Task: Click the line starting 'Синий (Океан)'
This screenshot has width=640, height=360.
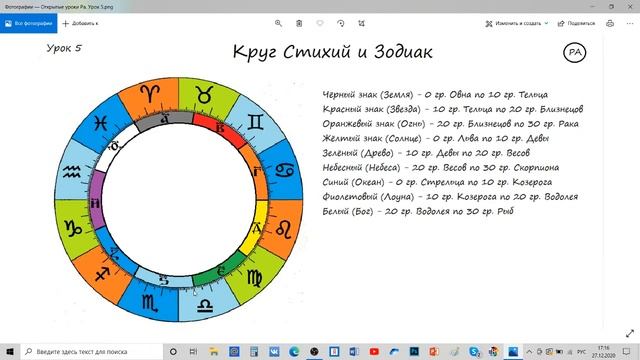Action: coord(437,182)
